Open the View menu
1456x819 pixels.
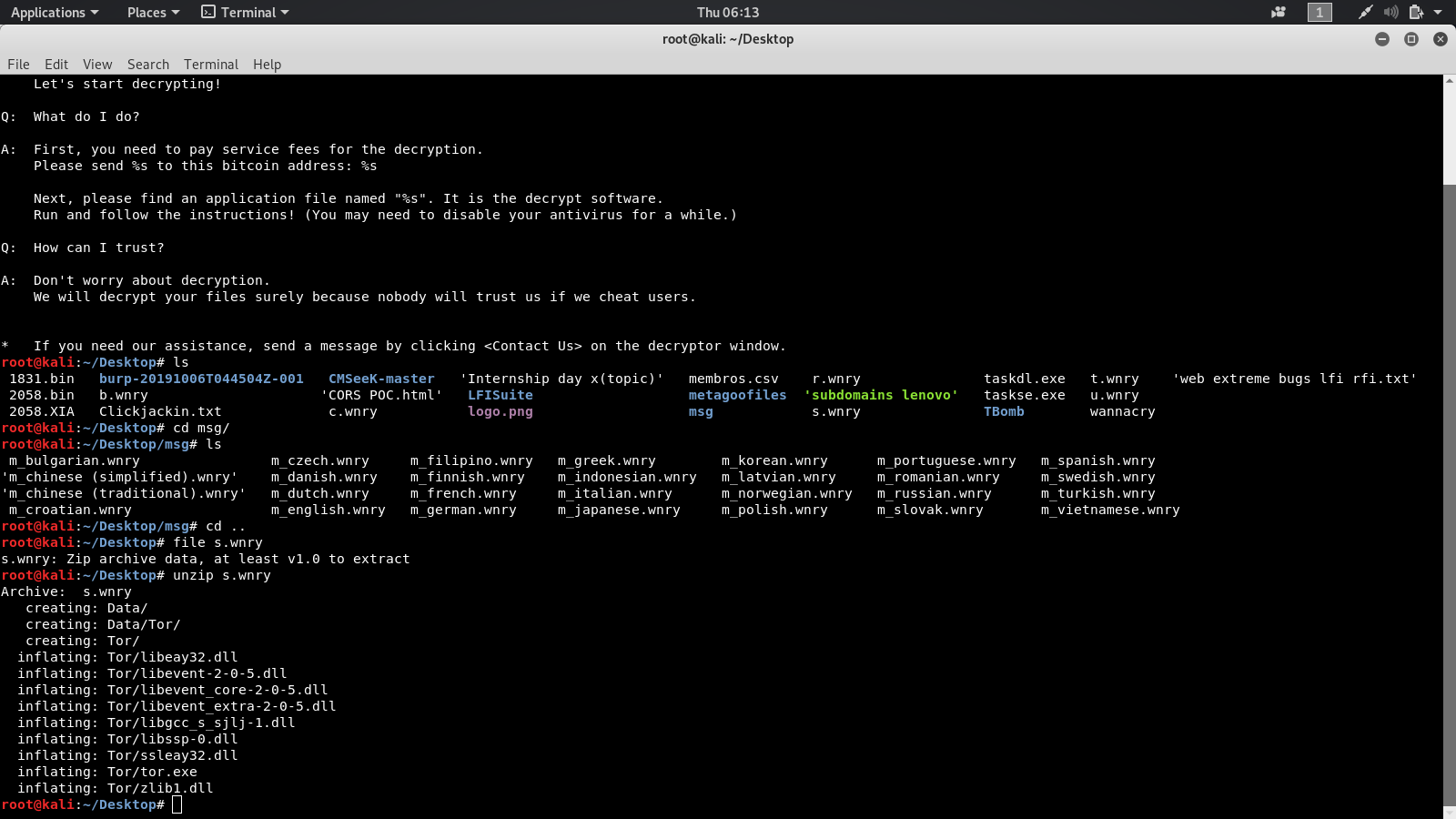(x=97, y=65)
